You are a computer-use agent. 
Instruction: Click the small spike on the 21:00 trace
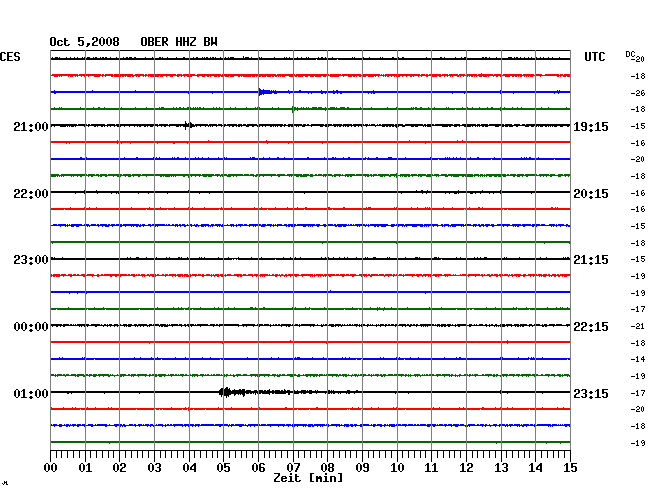(x=188, y=125)
